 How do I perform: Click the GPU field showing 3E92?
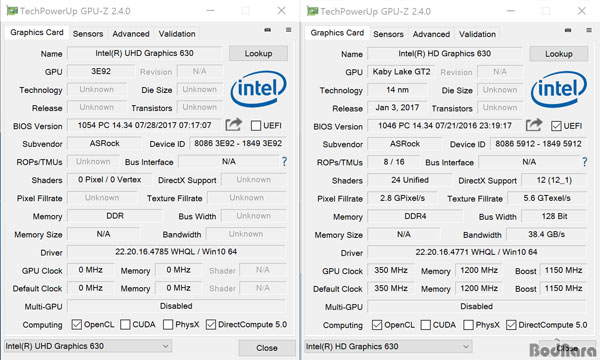tap(101, 72)
